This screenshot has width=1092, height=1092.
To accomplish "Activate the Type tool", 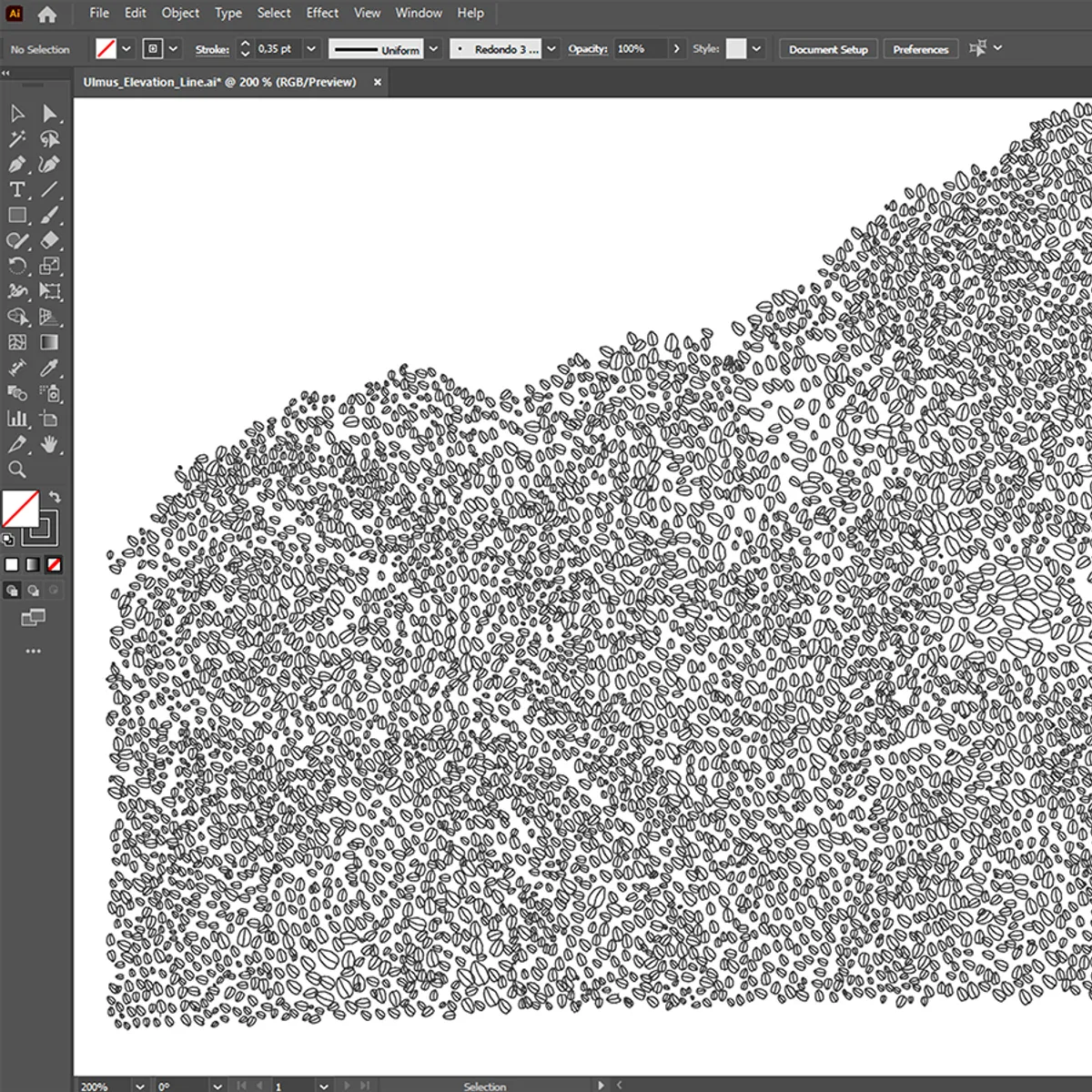I will pos(16,190).
